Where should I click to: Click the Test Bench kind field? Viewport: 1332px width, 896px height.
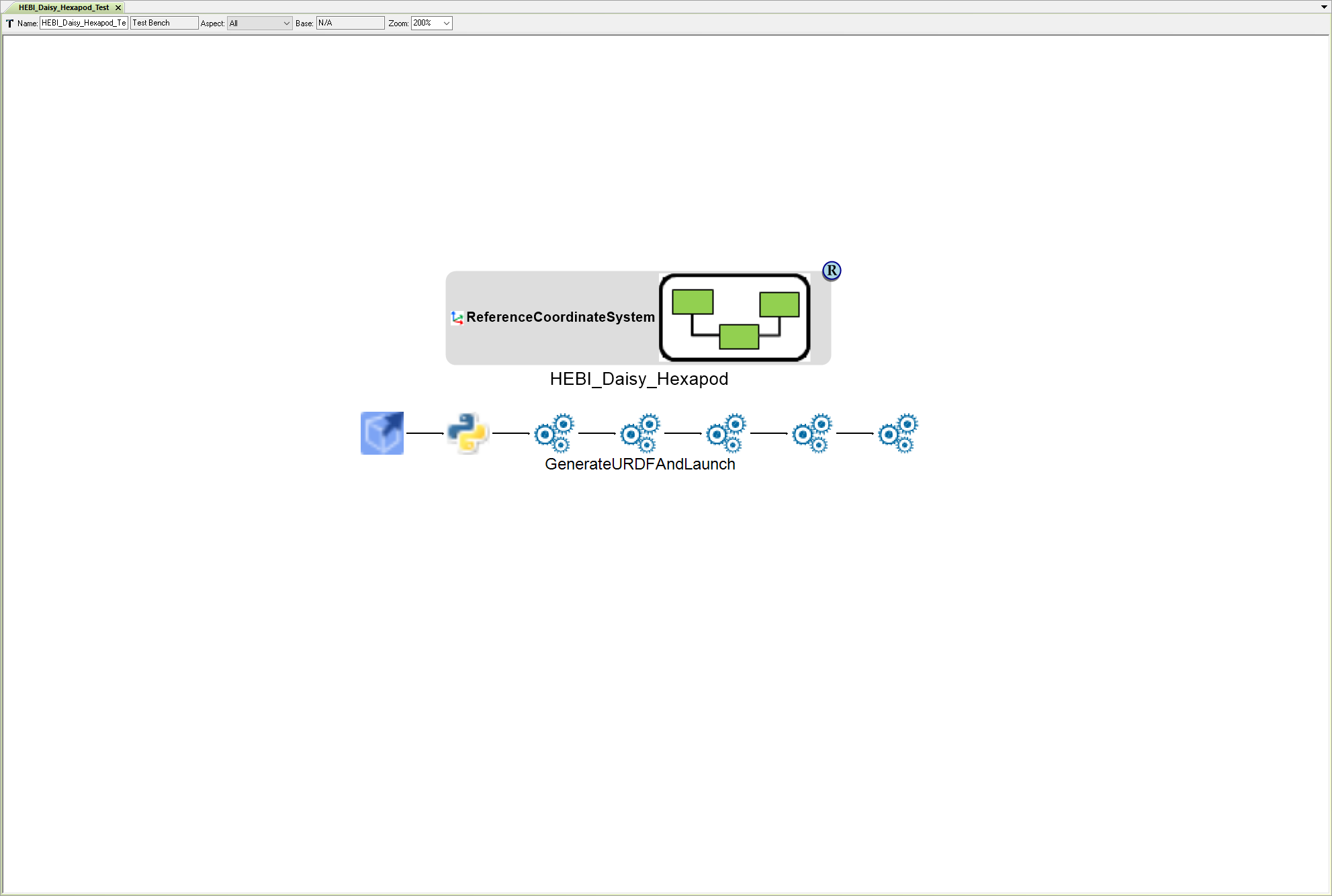click(163, 23)
